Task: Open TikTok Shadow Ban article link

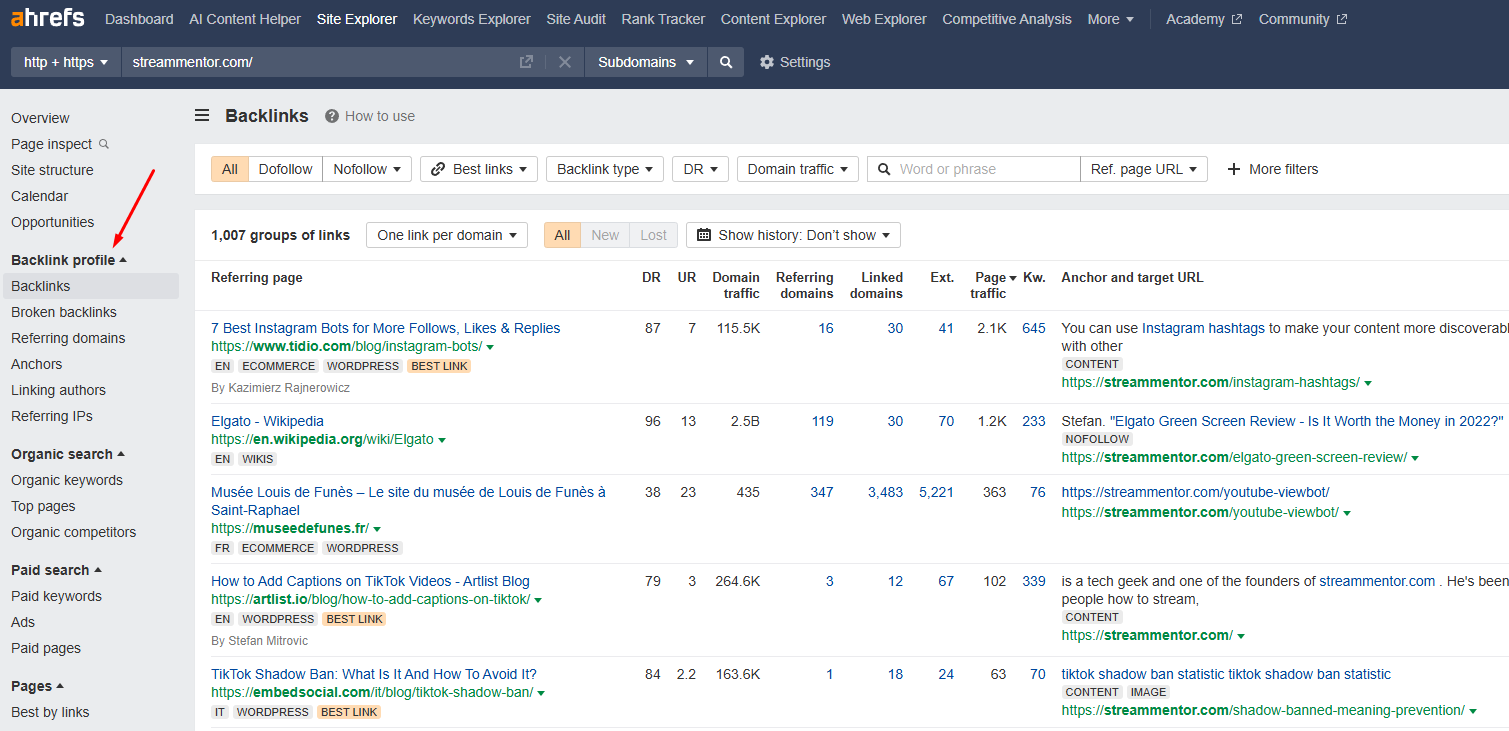Action: pyautogui.click(x=374, y=674)
